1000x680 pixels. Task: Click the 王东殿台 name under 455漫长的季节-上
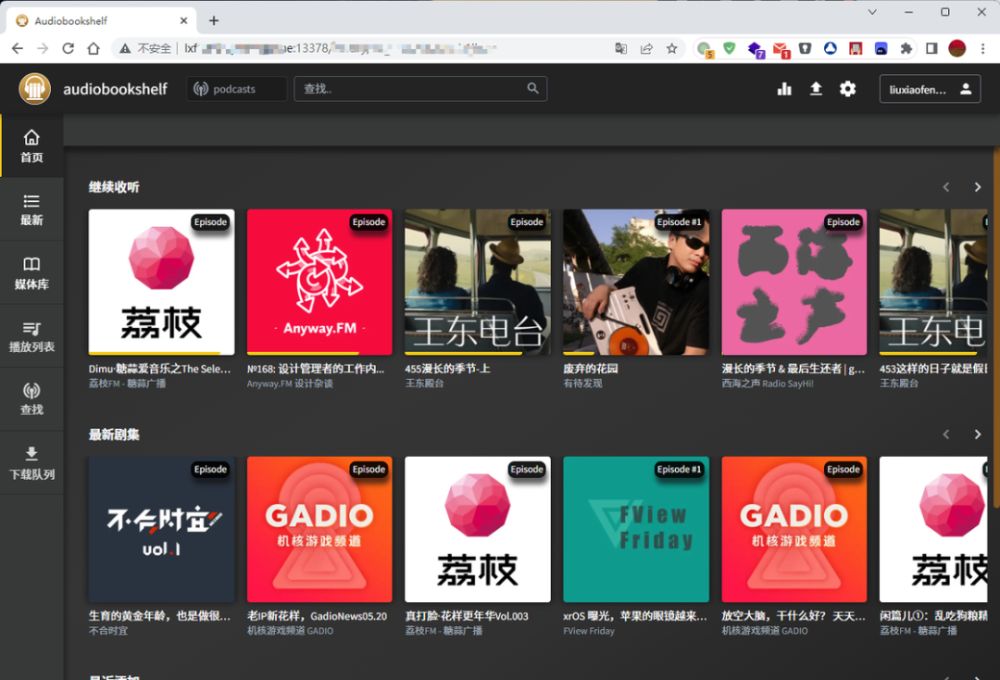click(x=424, y=383)
